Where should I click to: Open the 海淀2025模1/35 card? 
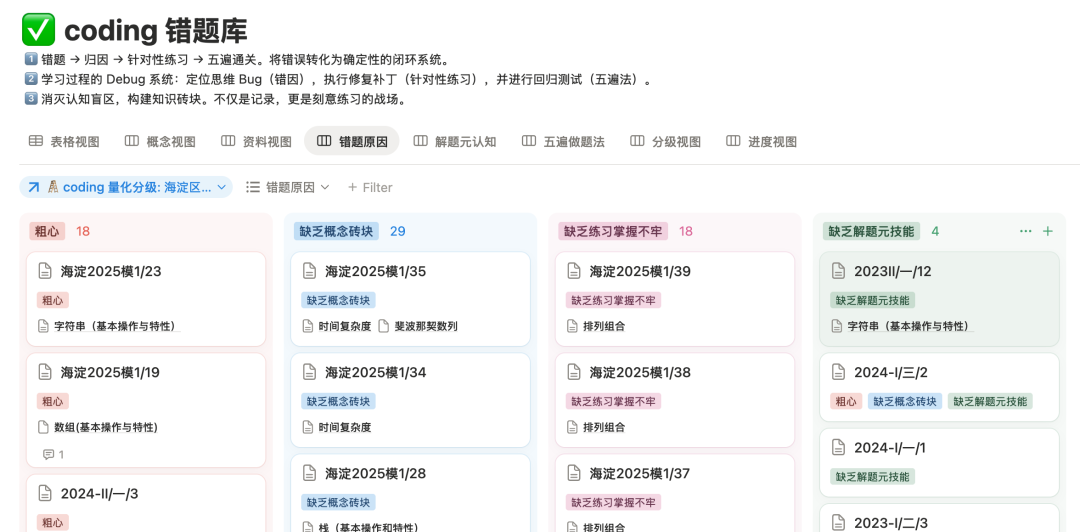pos(411,298)
